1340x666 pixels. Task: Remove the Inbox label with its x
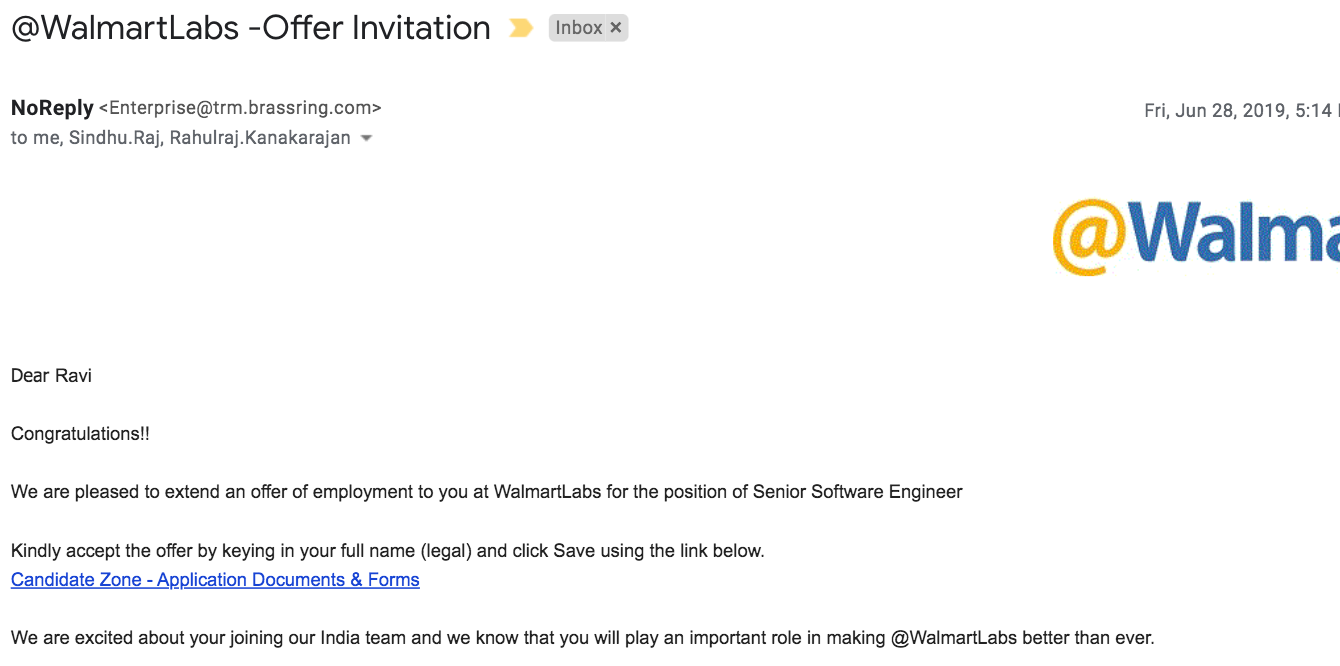pyautogui.click(x=616, y=28)
